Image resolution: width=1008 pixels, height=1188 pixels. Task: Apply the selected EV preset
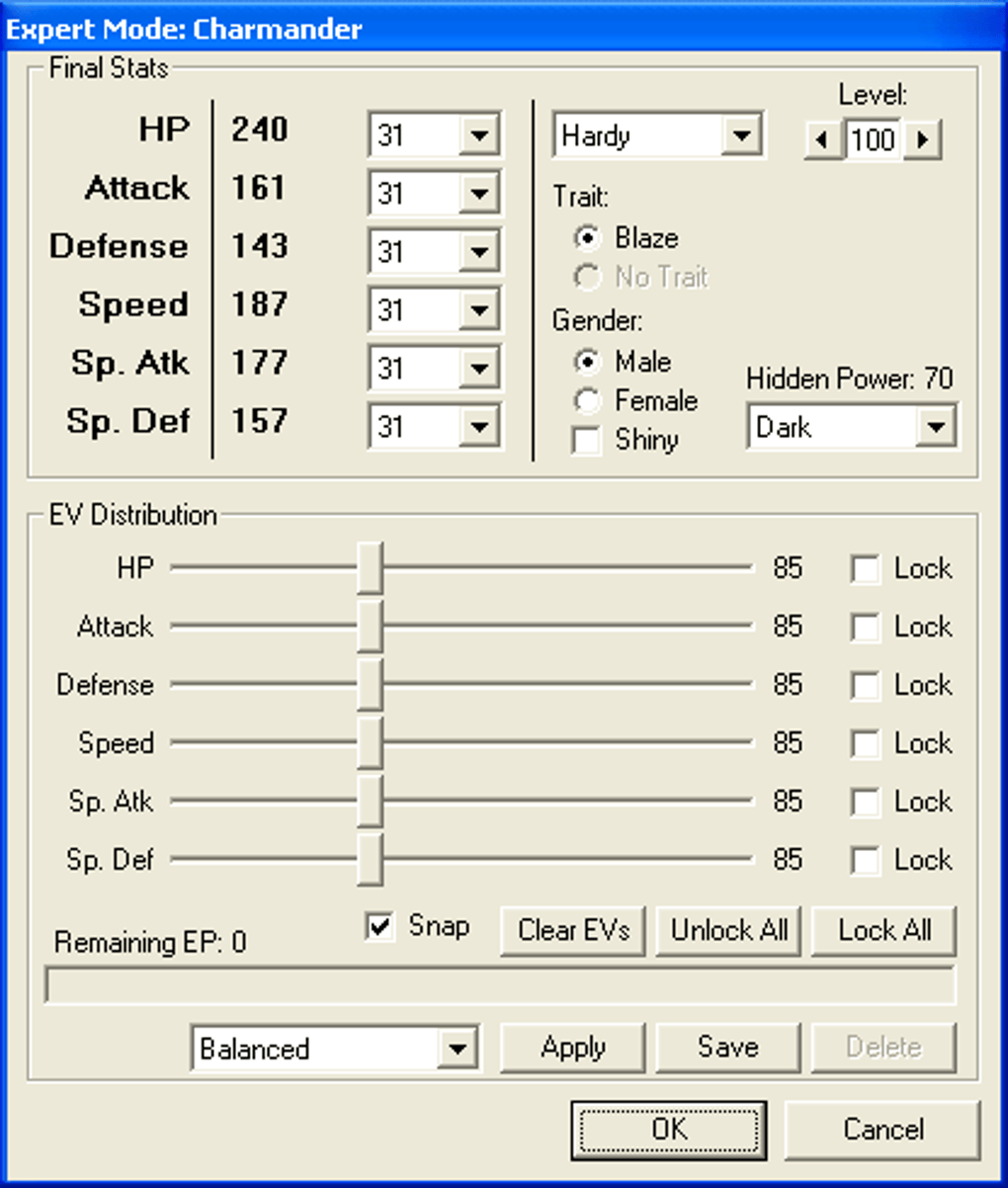pos(573,1048)
